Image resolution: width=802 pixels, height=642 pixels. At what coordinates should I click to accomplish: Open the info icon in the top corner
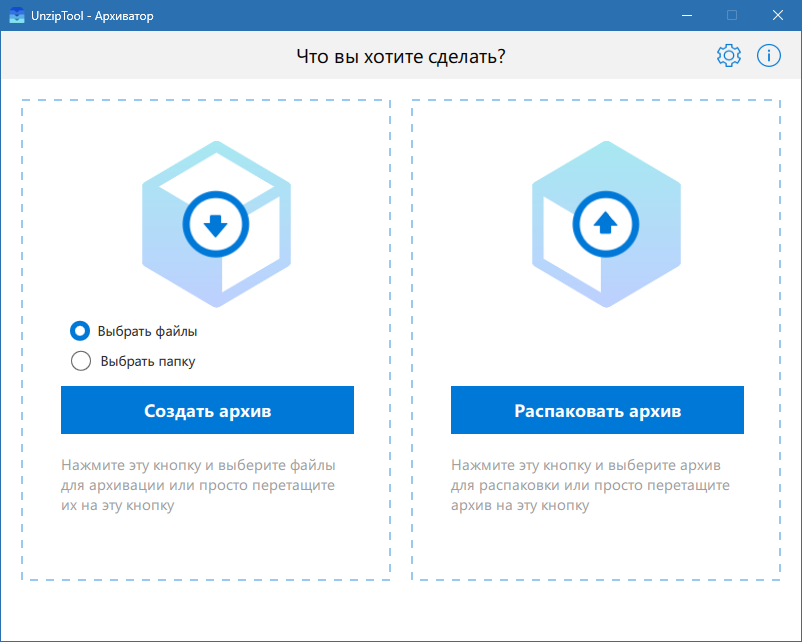[768, 55]
